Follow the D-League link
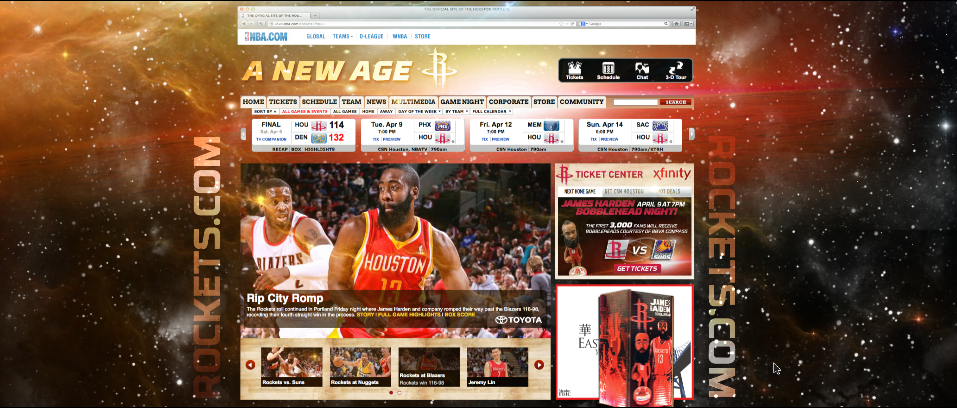Viewport: 957px width, 408px height. [x=371, y=37]
